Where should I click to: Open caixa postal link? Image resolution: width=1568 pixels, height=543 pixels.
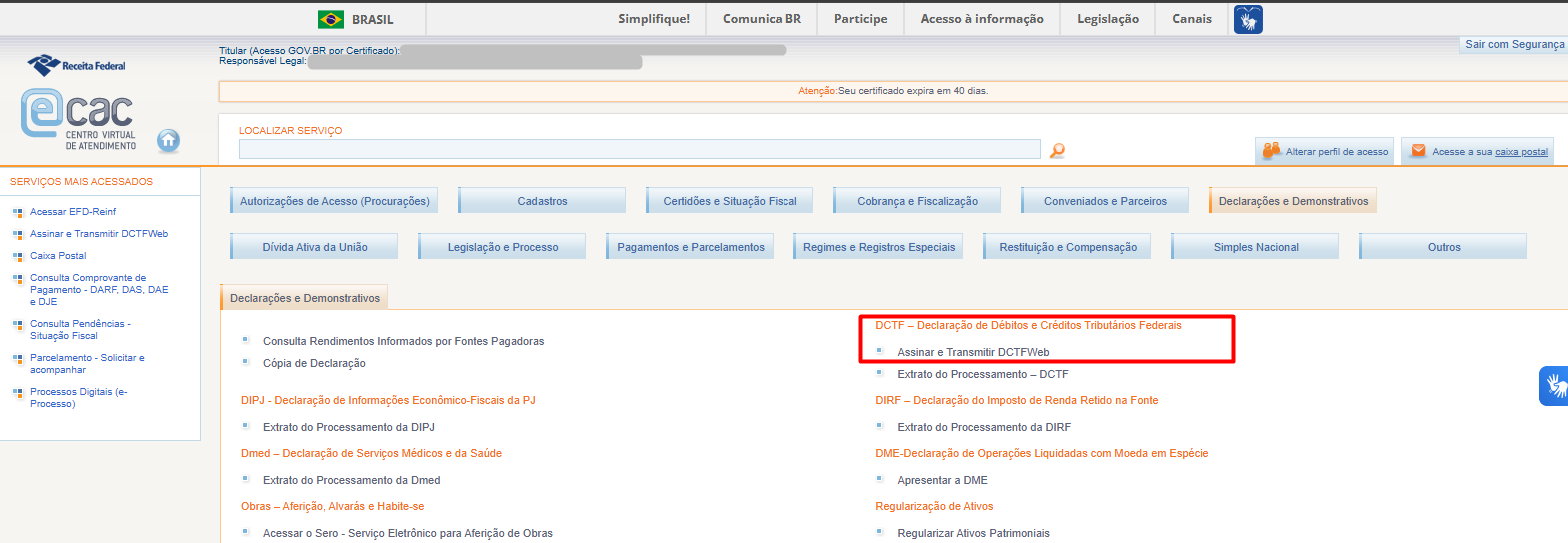click(1521, 152)
